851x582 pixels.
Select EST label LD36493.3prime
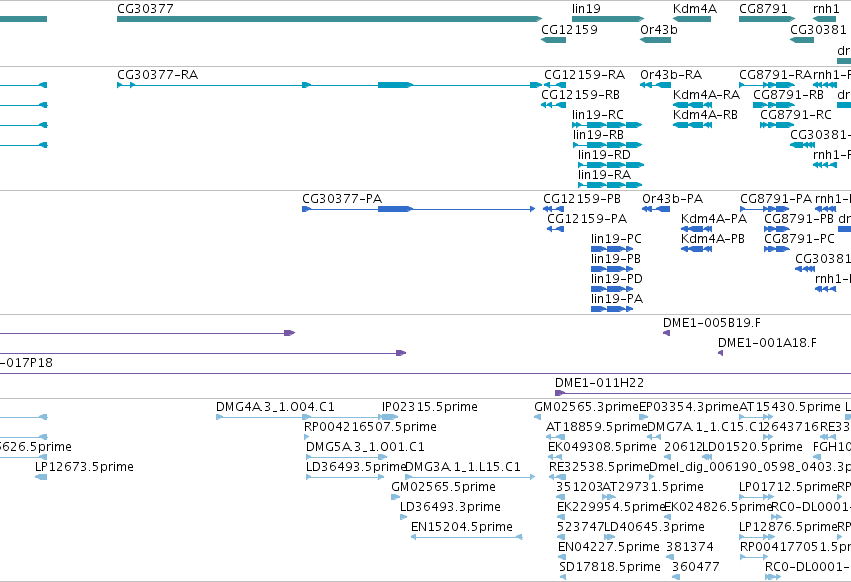pos(450,508)
